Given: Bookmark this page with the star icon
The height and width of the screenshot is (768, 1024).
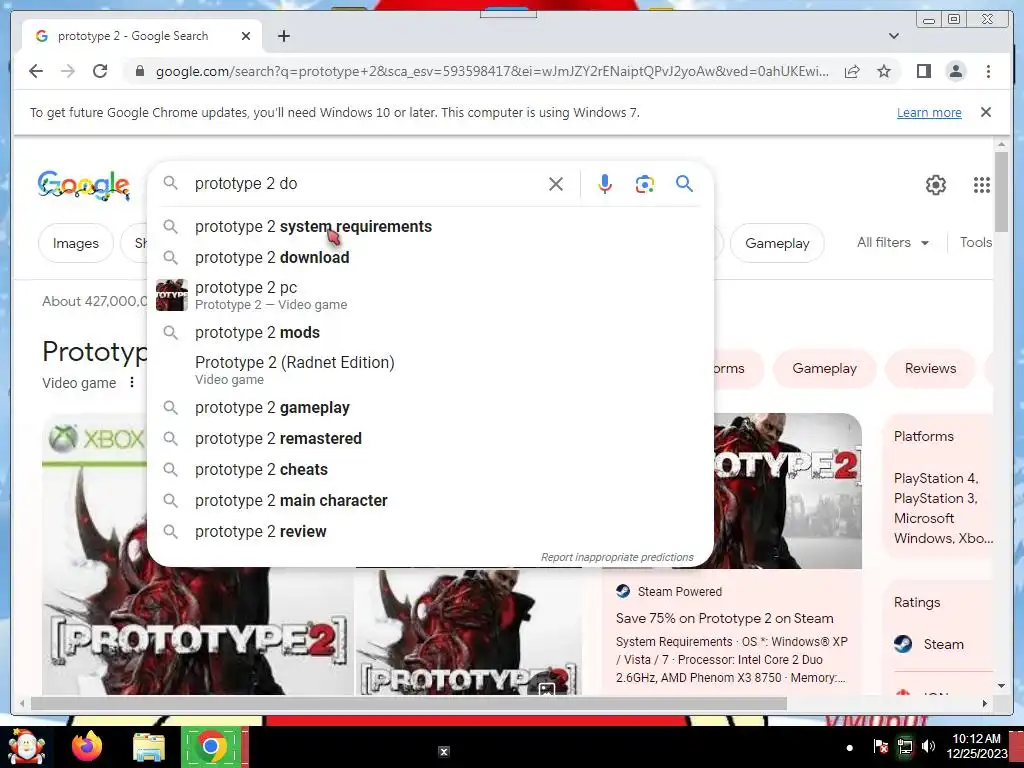Looking at the screenshot, I should click(884, 71).
